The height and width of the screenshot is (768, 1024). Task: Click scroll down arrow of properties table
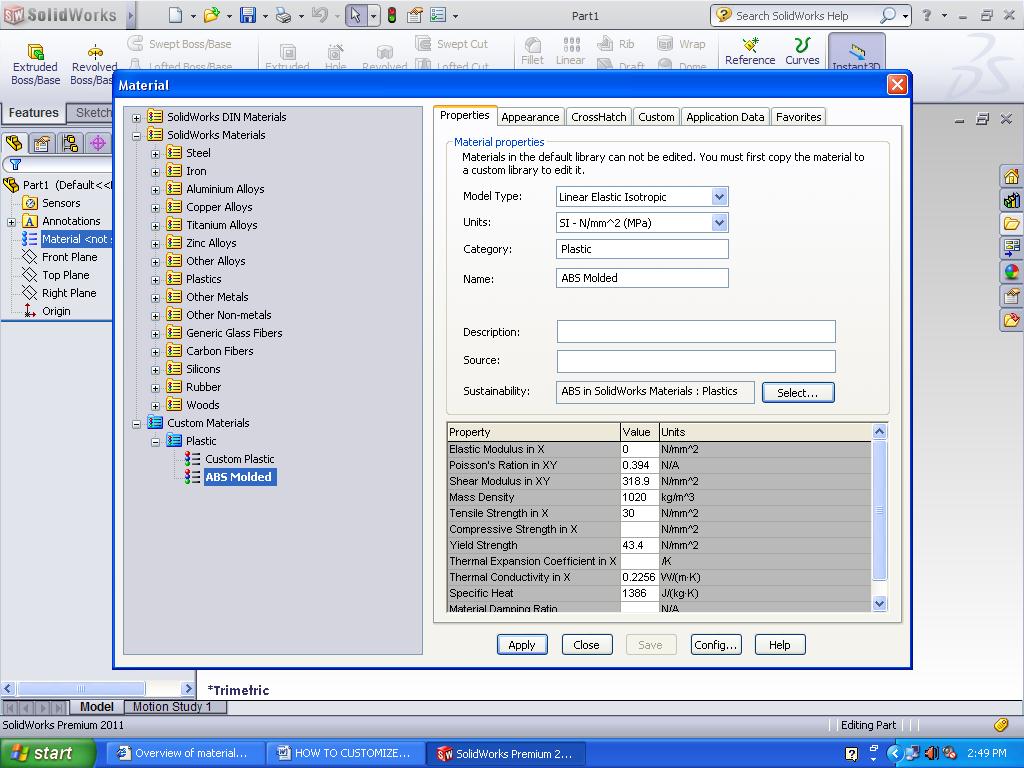[x=879, y=603]
